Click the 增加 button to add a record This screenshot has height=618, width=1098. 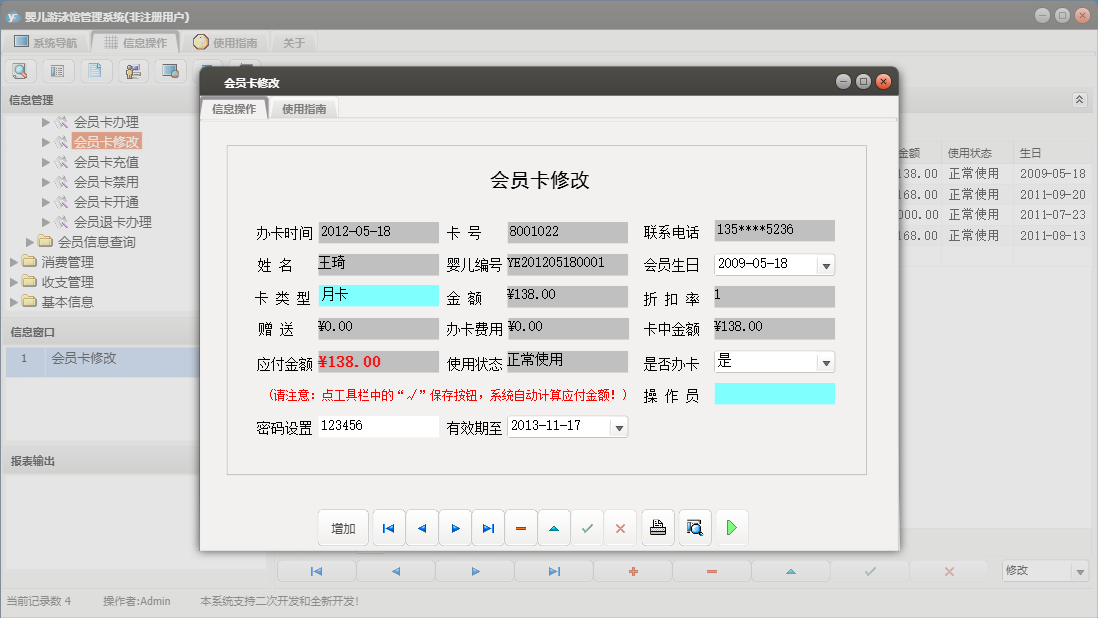click(x=343, y=527)
